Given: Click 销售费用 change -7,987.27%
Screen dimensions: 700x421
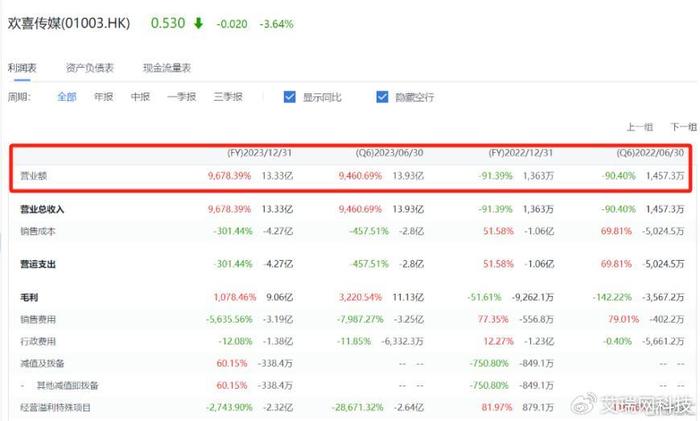Looking at the screenshot, I should point(360,319).
